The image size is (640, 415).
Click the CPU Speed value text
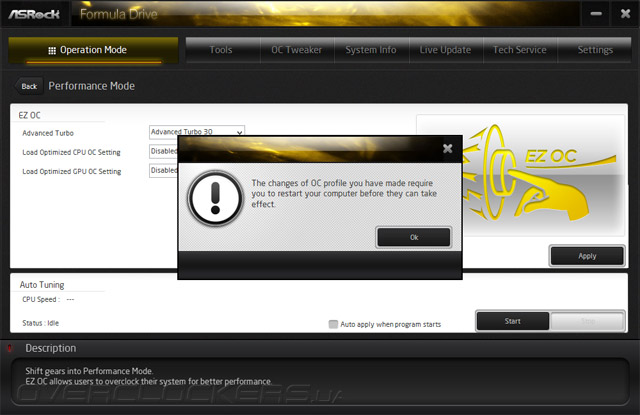click(70, 299)
